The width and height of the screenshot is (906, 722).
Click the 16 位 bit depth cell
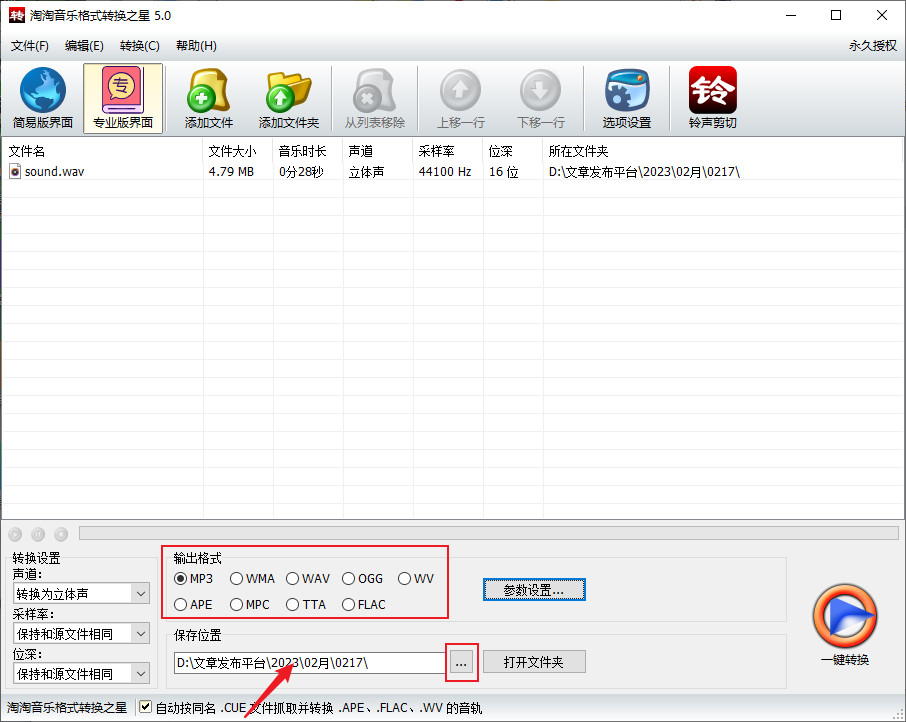503,172
